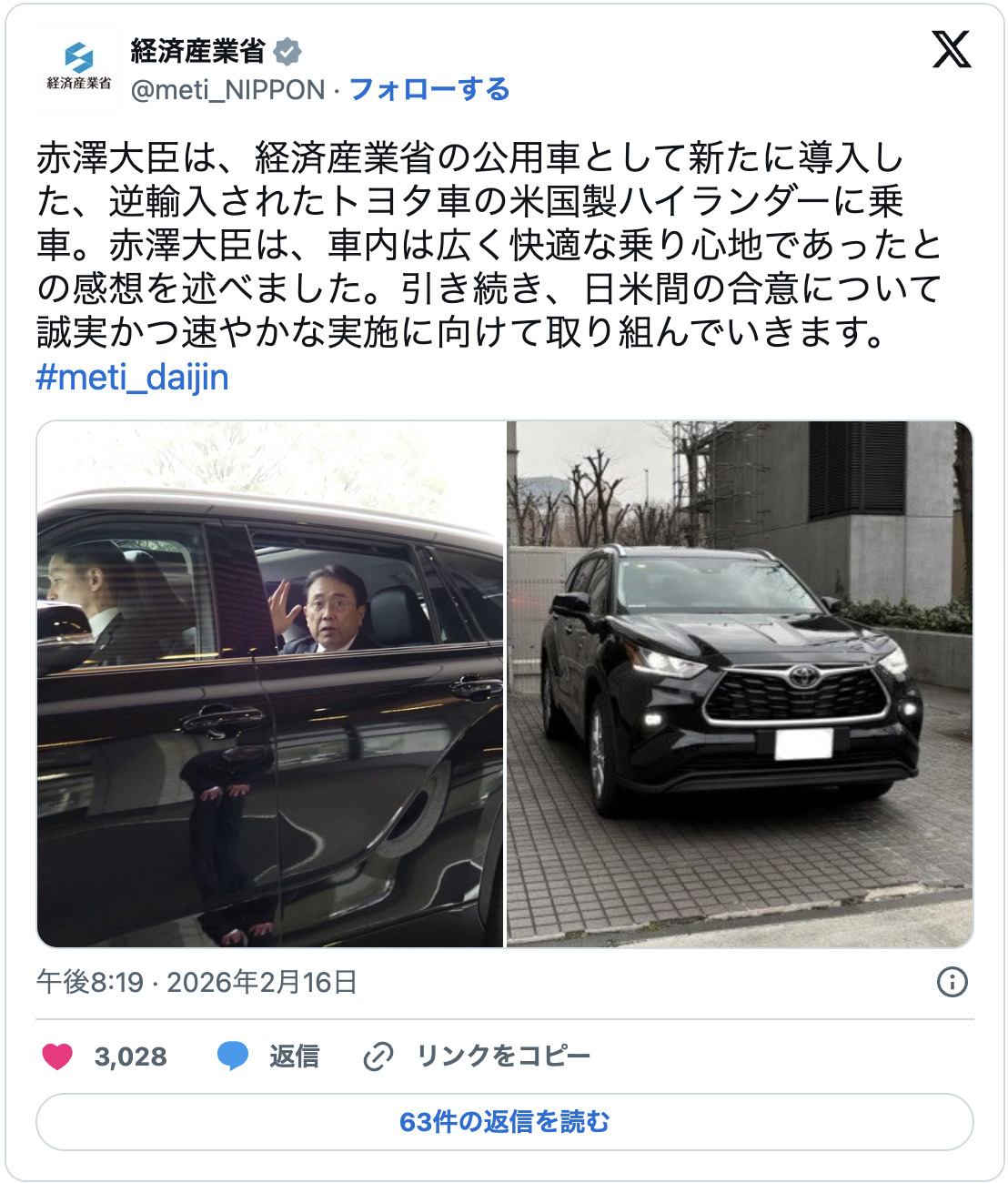Screen dimensions: 1008x1183
Task: Click the blue verified badge
Action: 287,52
